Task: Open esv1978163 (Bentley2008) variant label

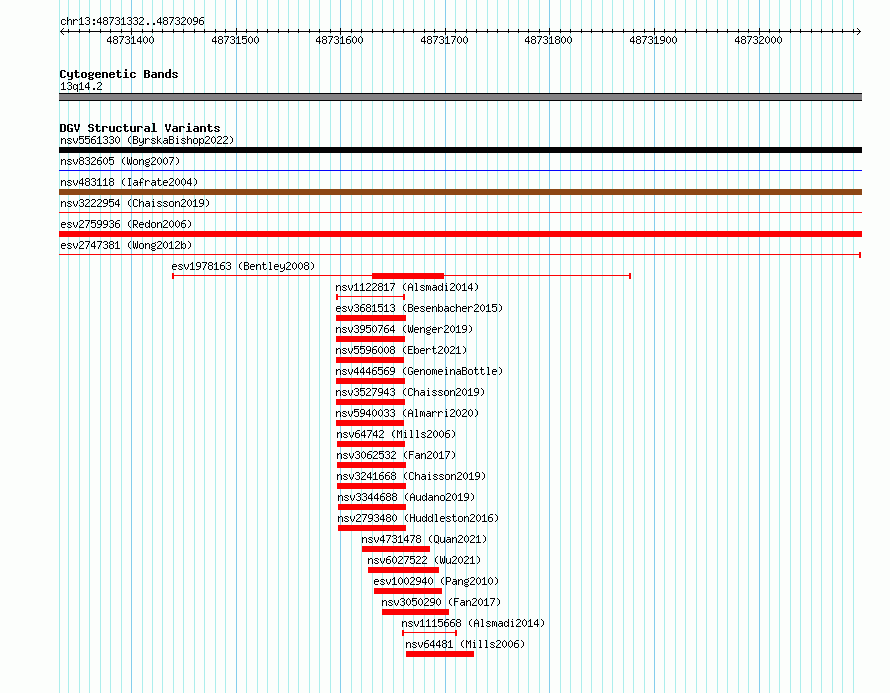Action: coord(243,266)
